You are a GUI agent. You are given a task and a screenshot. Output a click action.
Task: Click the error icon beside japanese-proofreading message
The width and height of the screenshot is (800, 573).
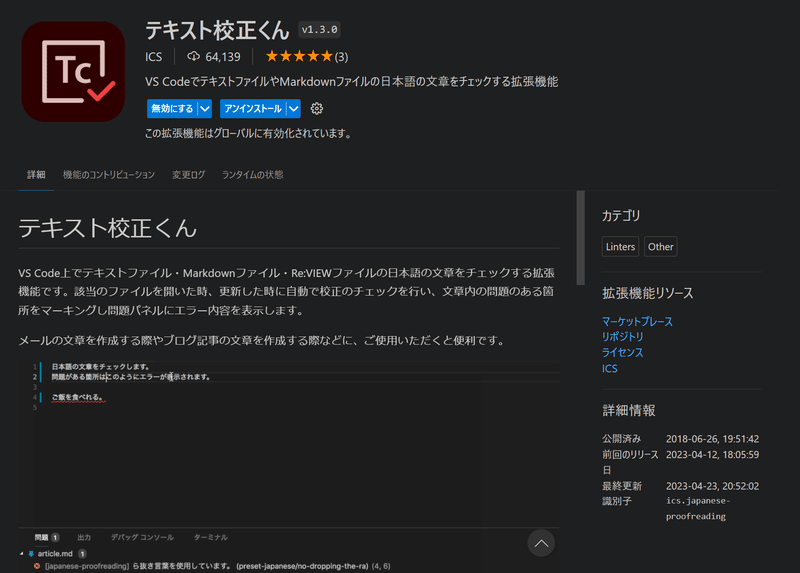click(x=37, y=566)
